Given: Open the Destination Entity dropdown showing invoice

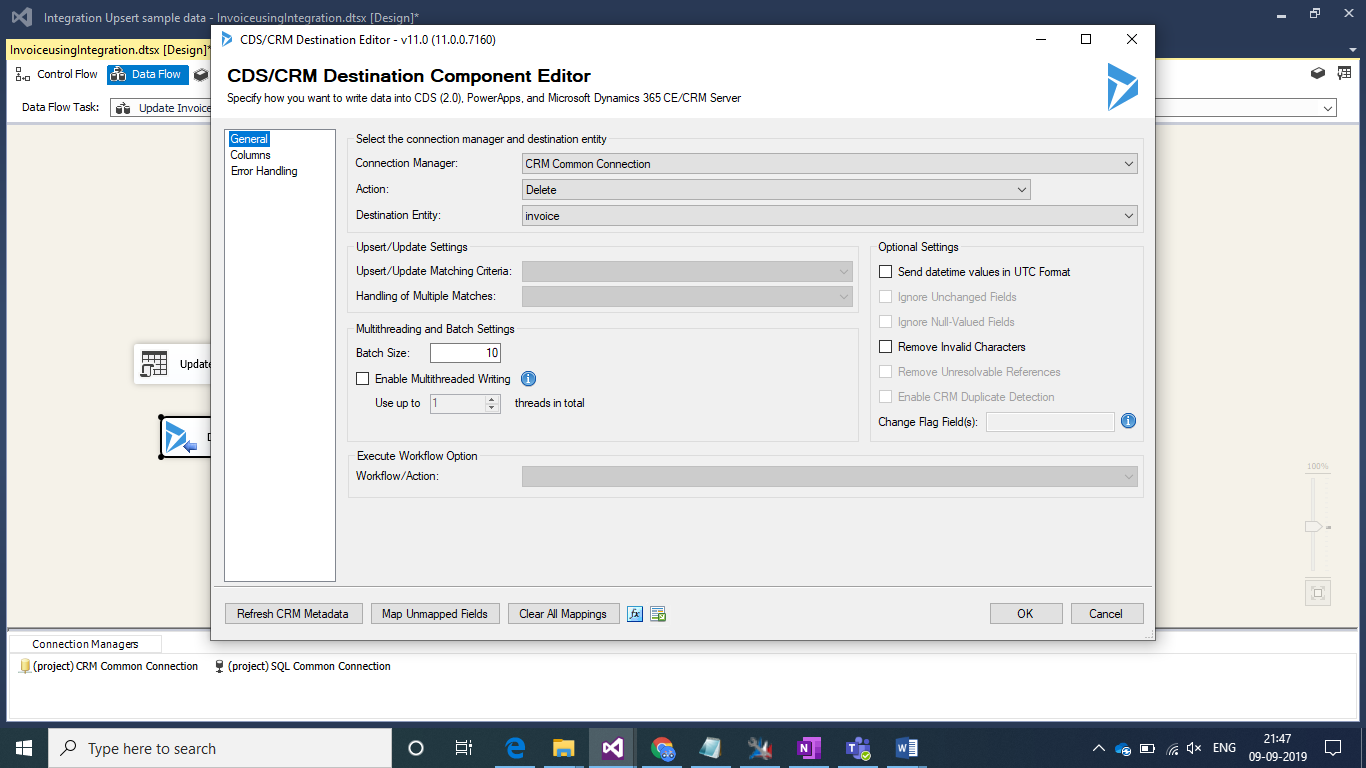Looking at the screenshot, I should click(x=829, y=216).
